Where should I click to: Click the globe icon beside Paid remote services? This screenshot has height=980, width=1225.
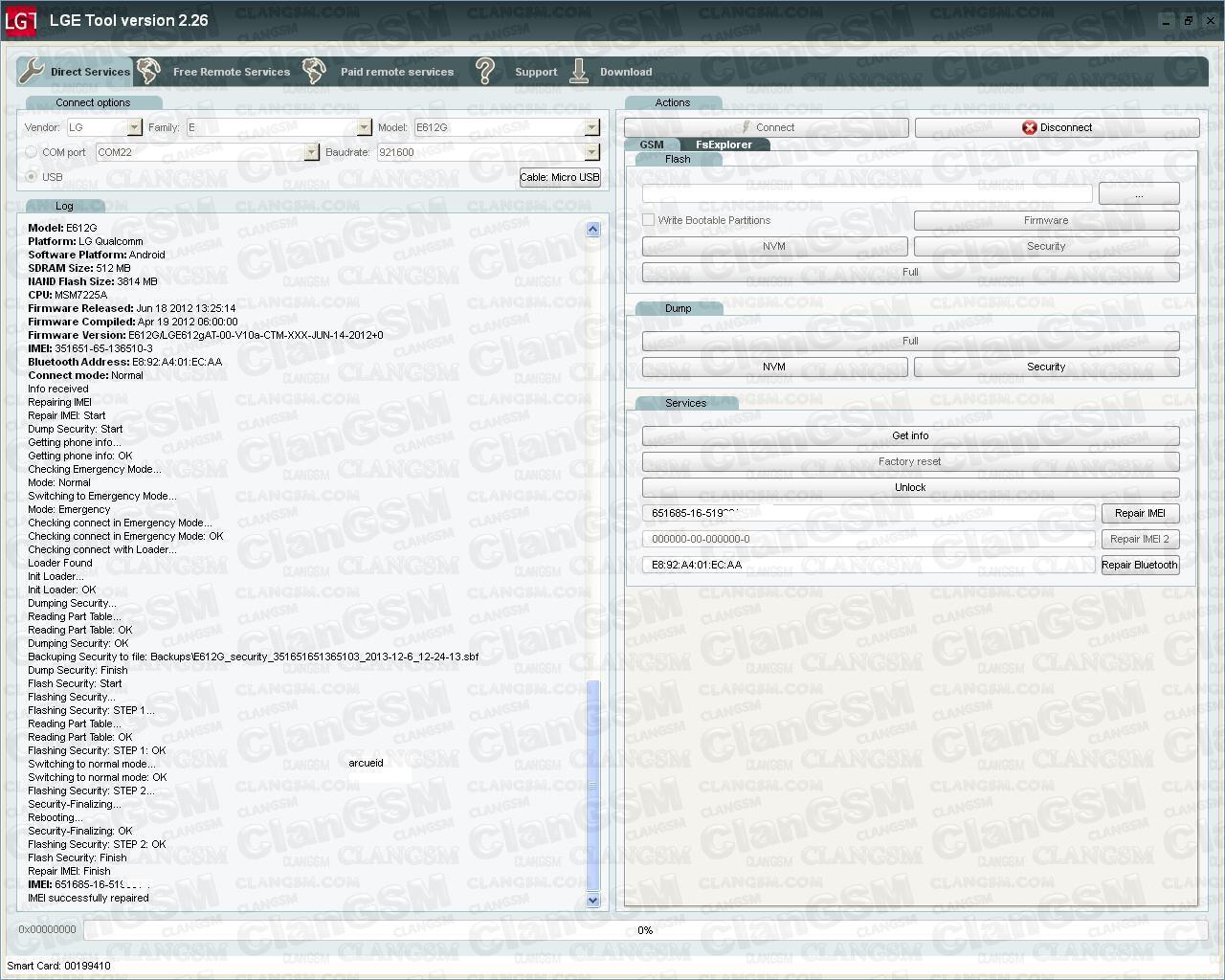tap(314, 71)
